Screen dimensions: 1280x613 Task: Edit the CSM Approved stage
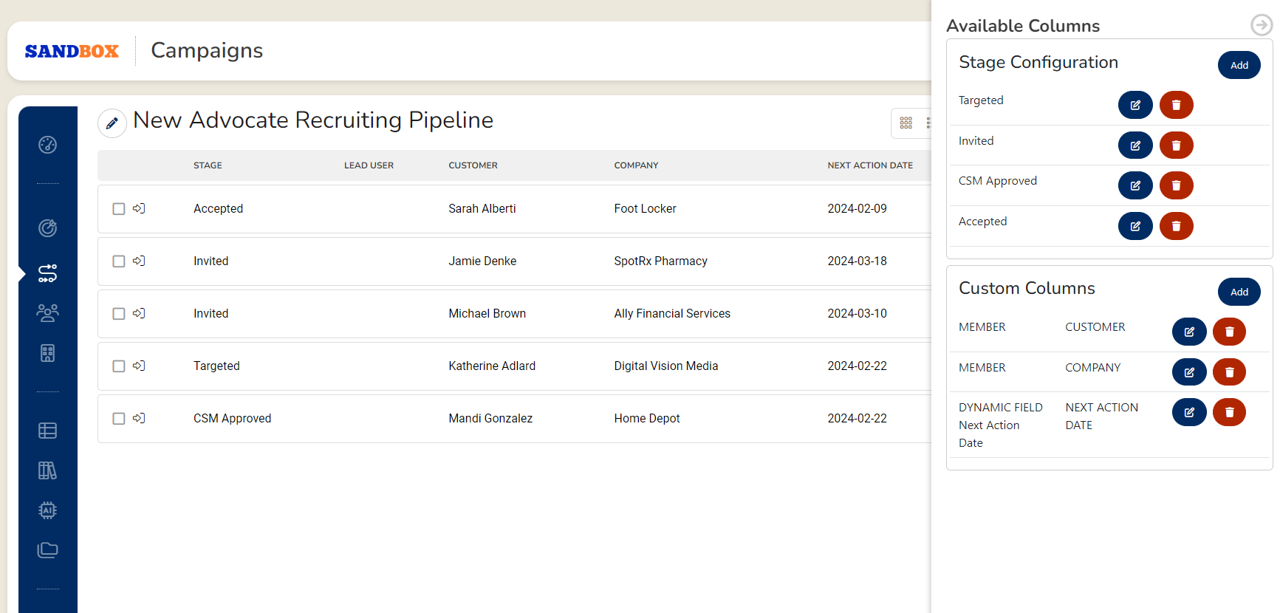coord(1135,186)
